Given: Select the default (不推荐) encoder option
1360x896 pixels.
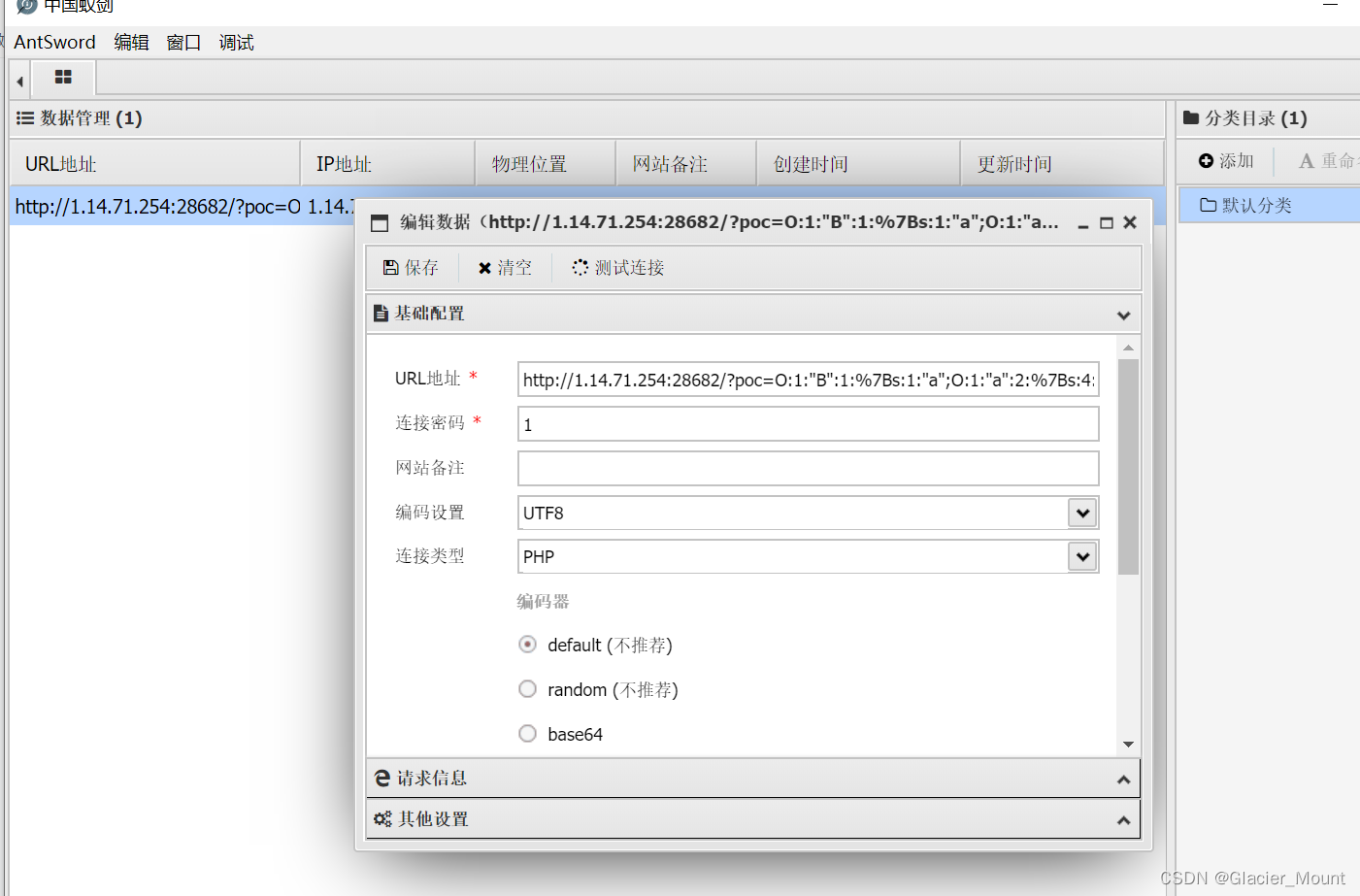Looking at the screenshot, I should pyautogui.click(x=527, y=644).
